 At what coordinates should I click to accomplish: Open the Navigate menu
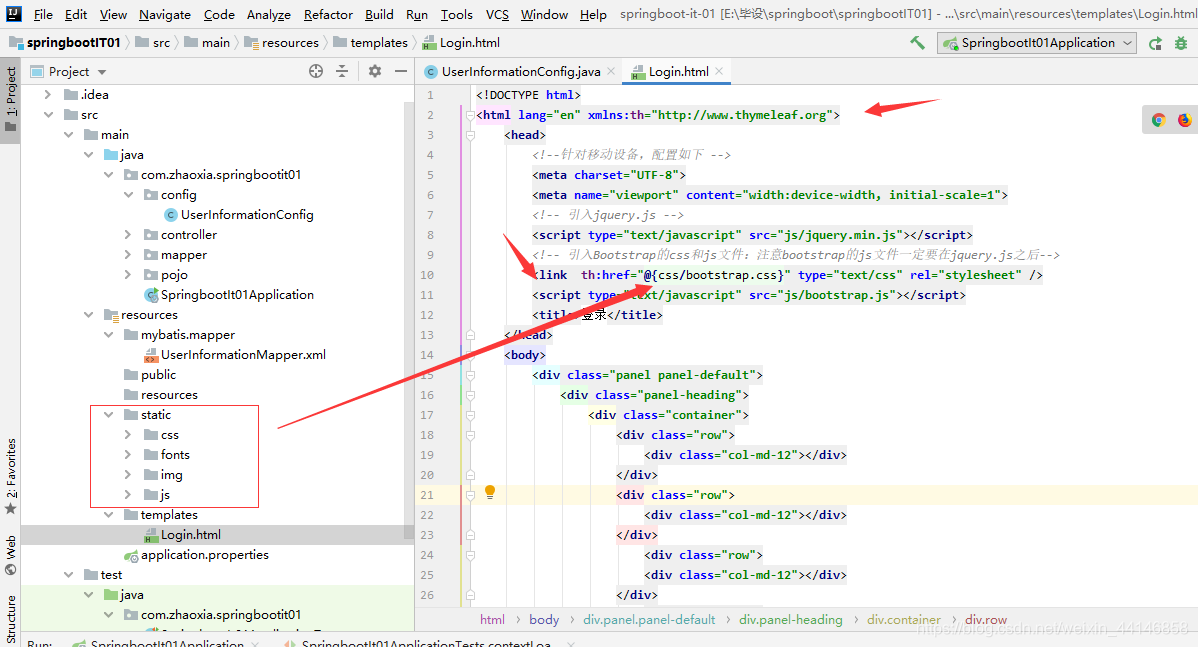pos(165,15)
